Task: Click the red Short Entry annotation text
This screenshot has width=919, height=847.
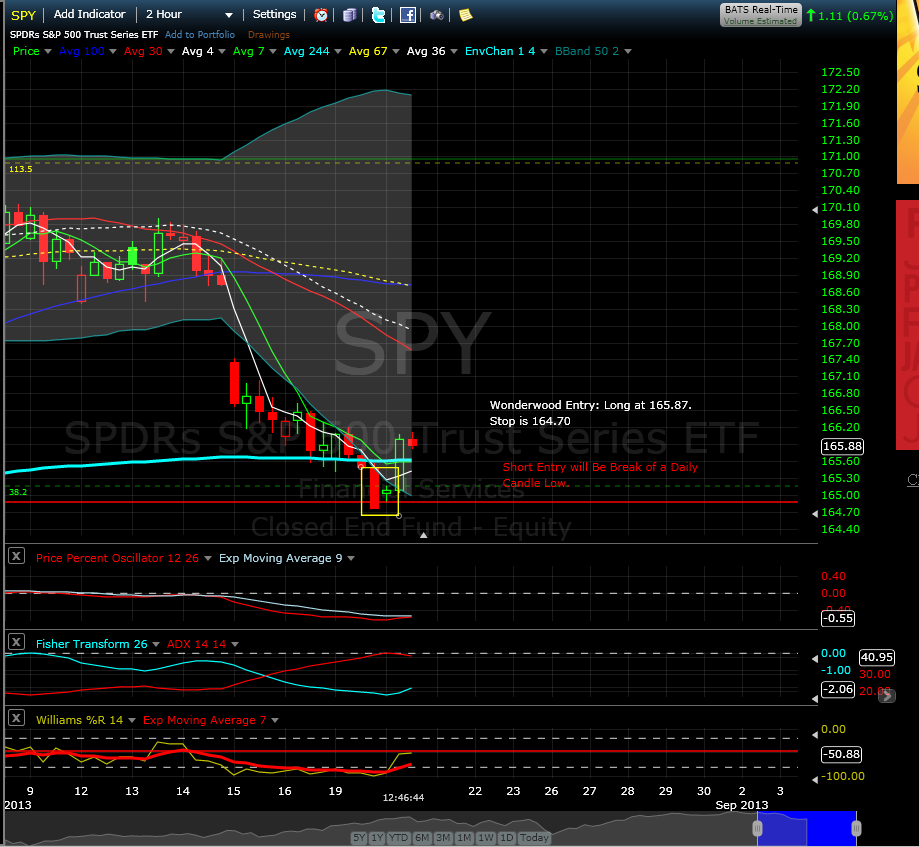Action: [x=600, y=475]
